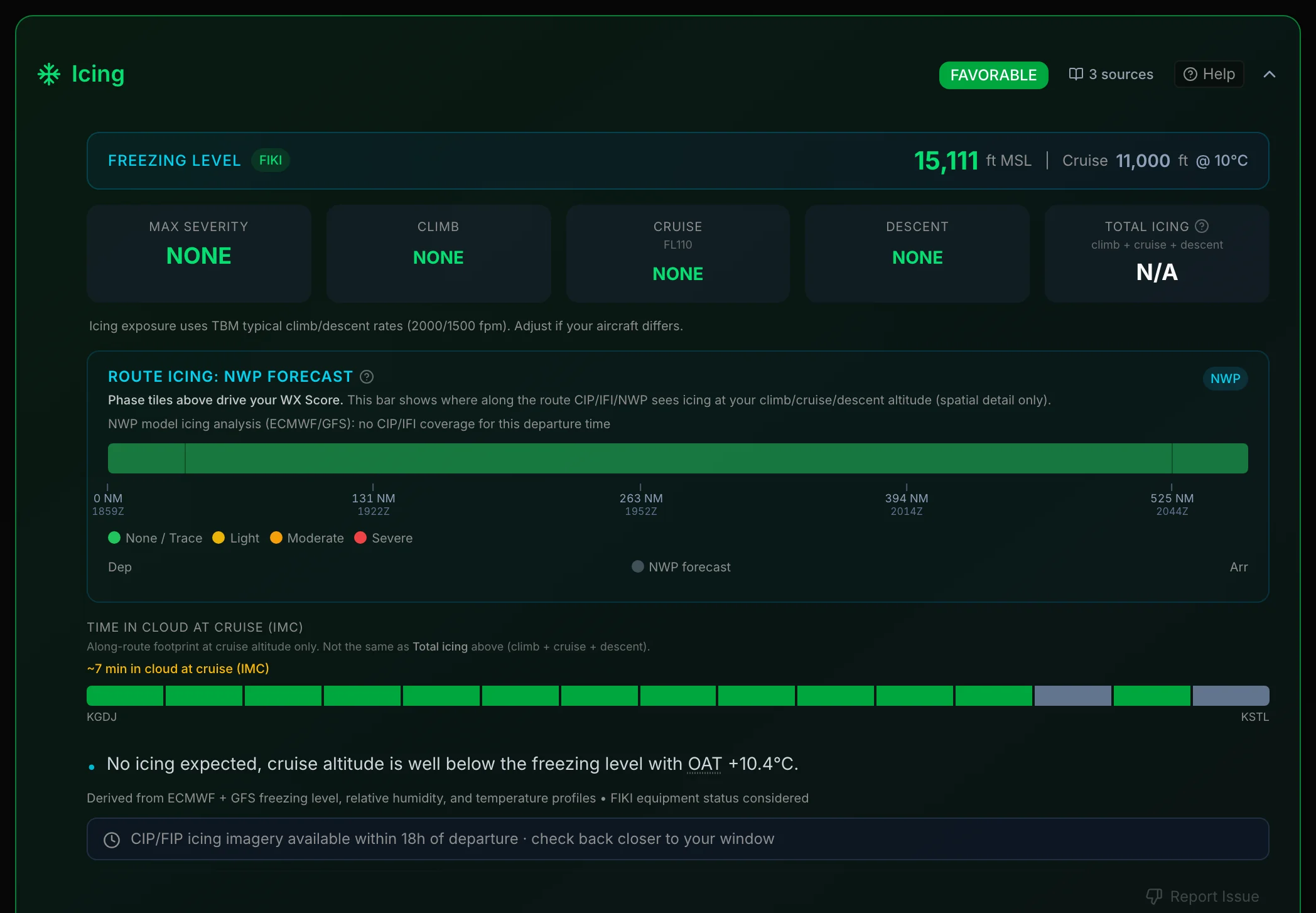1316x913 pixels.
Task: Open the Help button
Action: pyautogui.click(x=1209, y=74)
